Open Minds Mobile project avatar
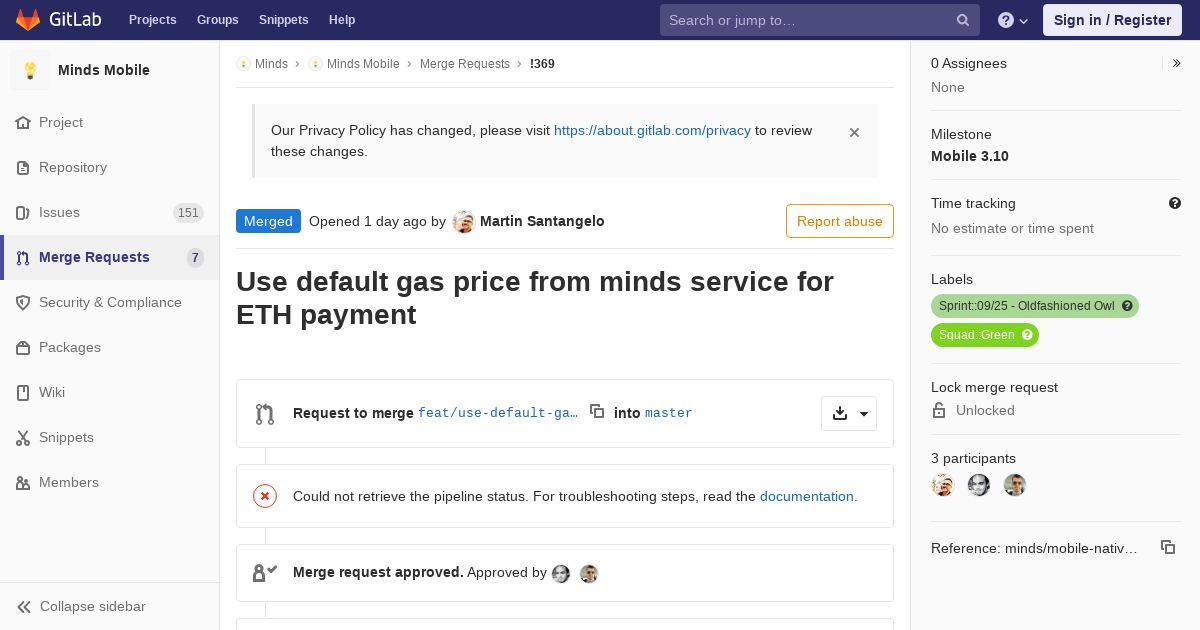The height and width of the screenshot is (630, 1200). point(30,70)
